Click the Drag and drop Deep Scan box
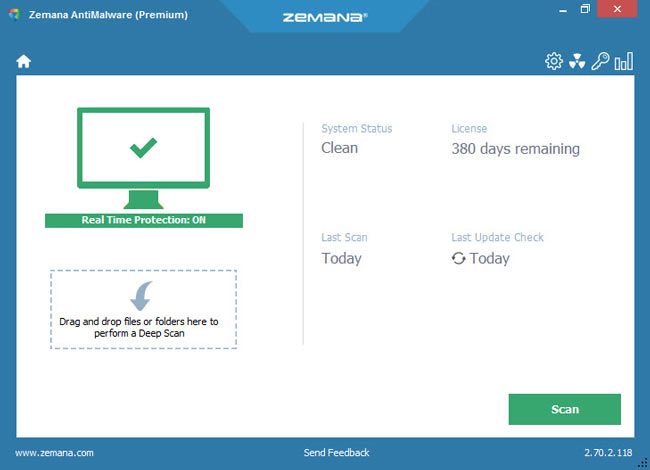 (143, 309)
